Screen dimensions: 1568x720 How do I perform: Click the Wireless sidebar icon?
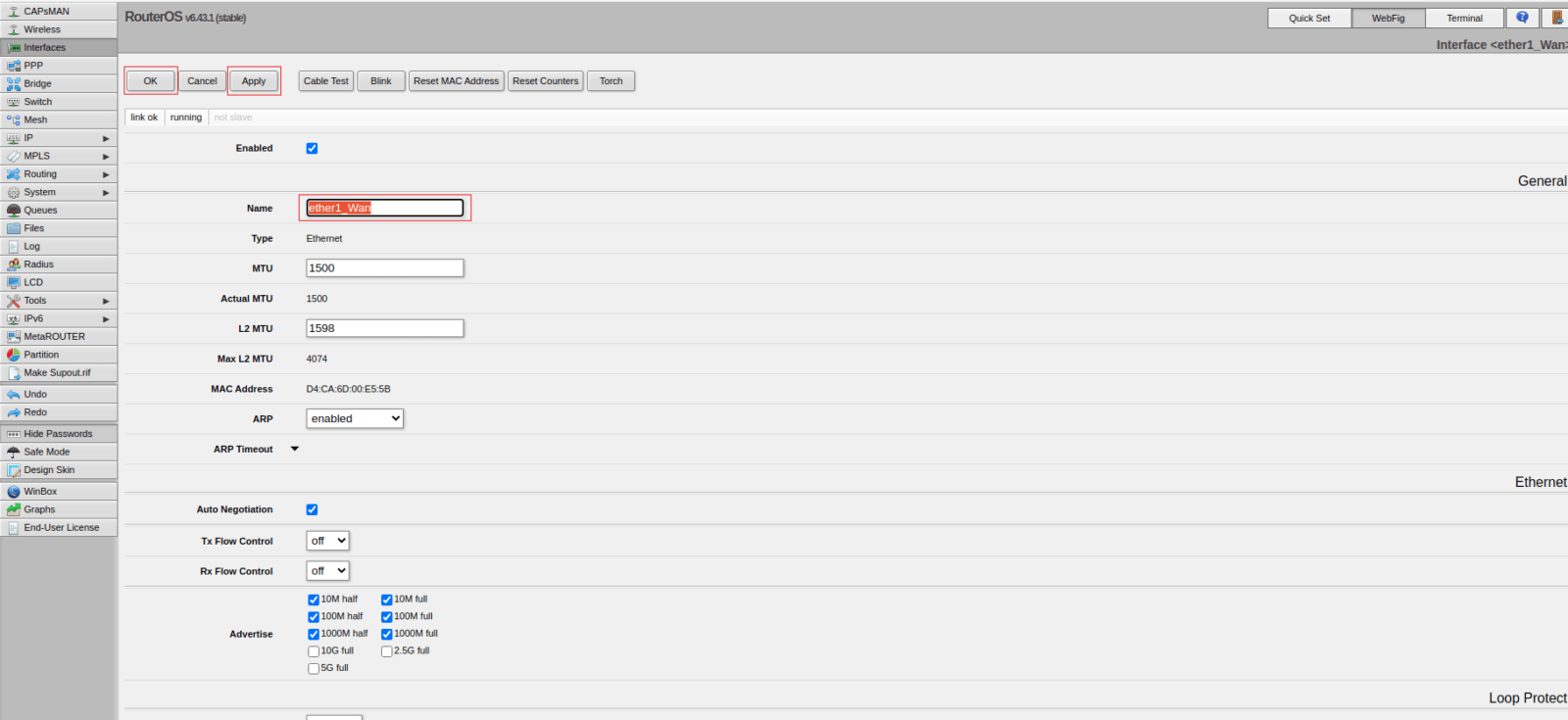coord(14,29)
